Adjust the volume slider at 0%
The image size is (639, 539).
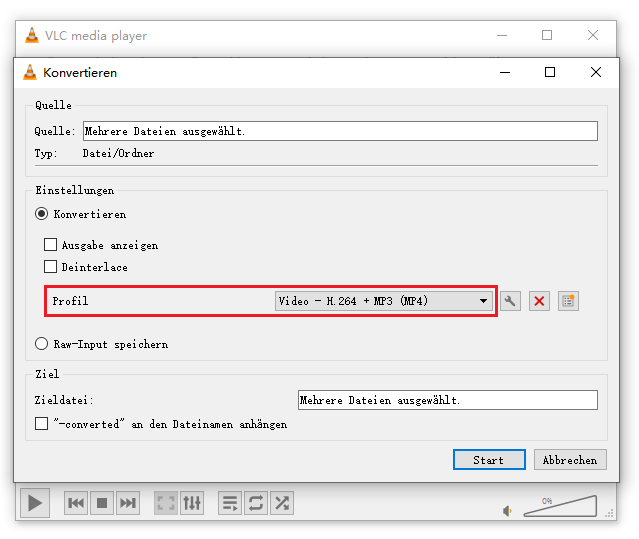pos(560,506)
